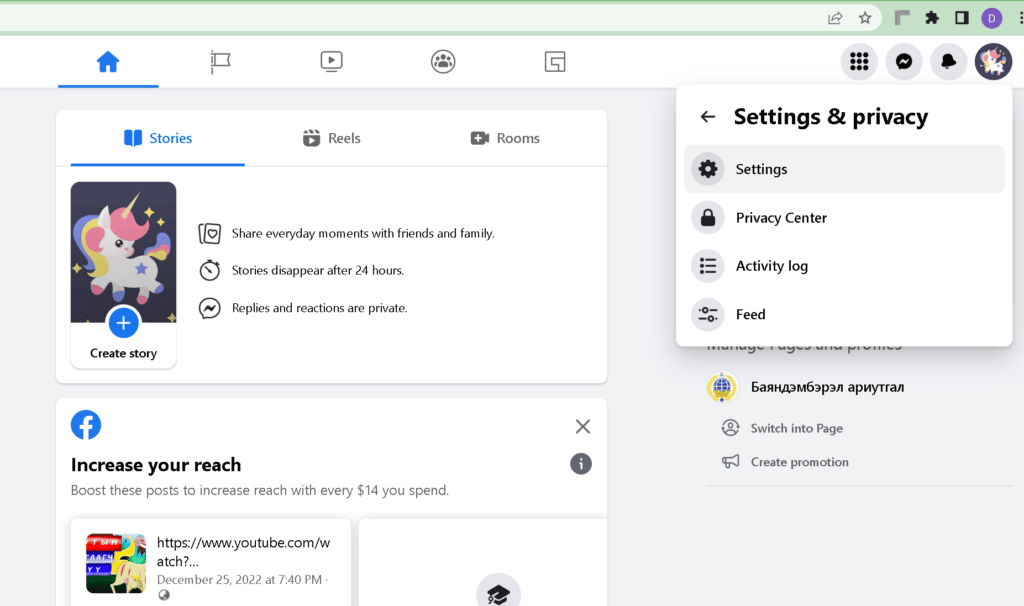Viewport: 1024px width, 606px height.
Task: Go back from Settings & privacy menu
Action: 708,117
